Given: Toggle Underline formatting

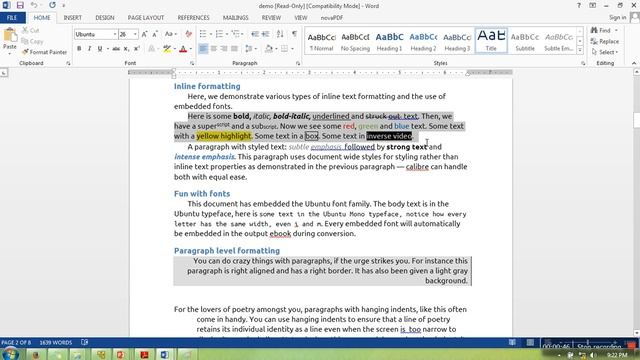Looking at the screenshot, I should [100, 49].
